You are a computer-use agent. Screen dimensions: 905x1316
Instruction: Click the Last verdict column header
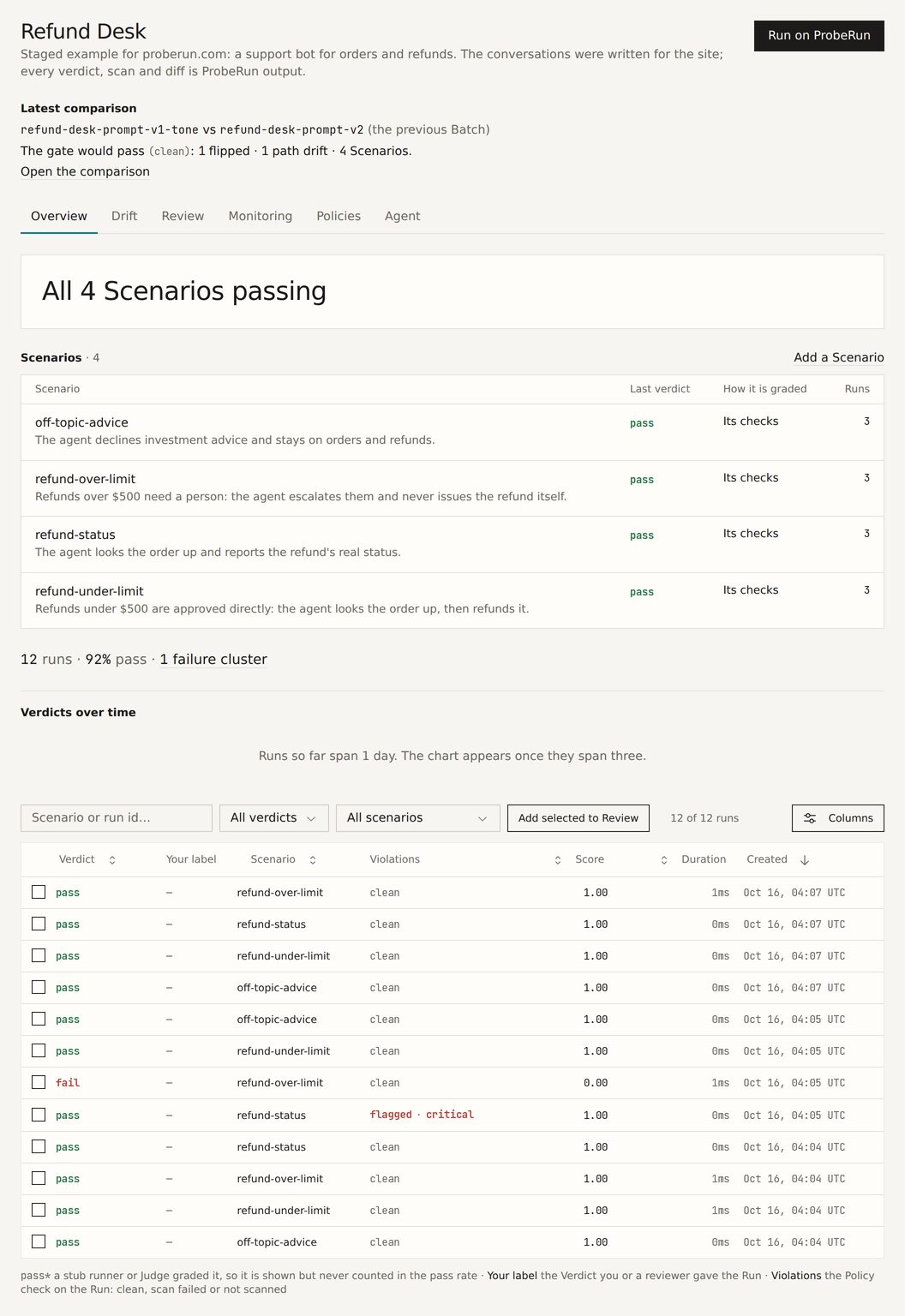[x=660, y=389]
